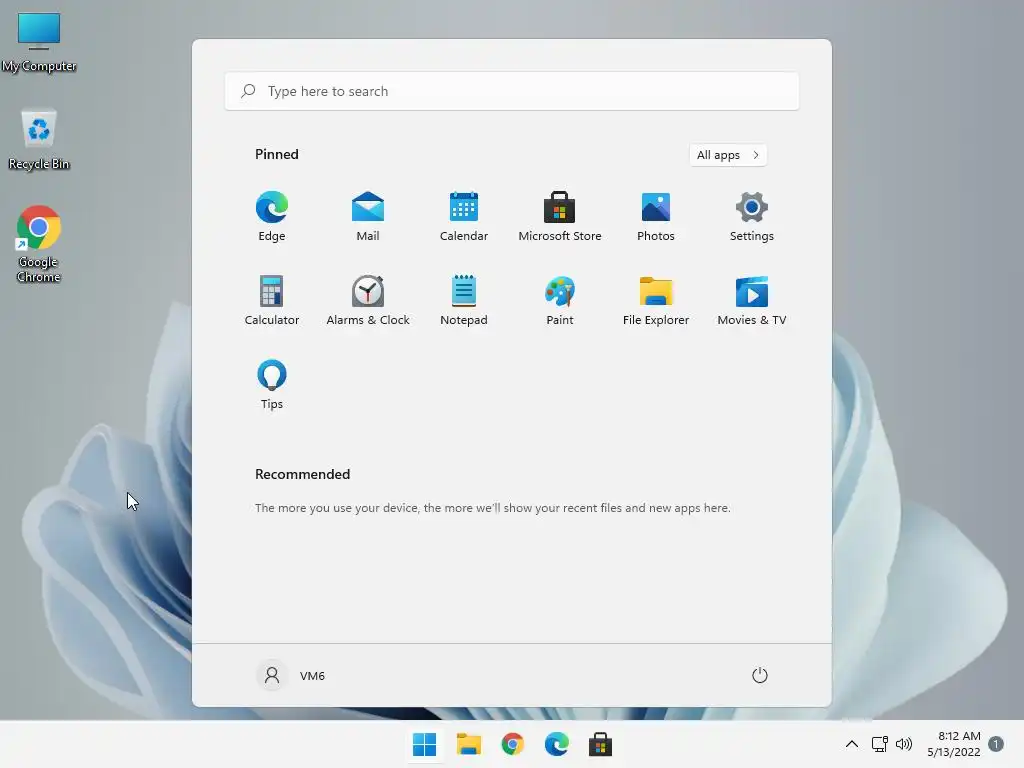The width and height of the screenshot is (1024, 768).
Task: Open the clock showing 8:12 AM
Action: pyautogui.click(x=953, y=744)
